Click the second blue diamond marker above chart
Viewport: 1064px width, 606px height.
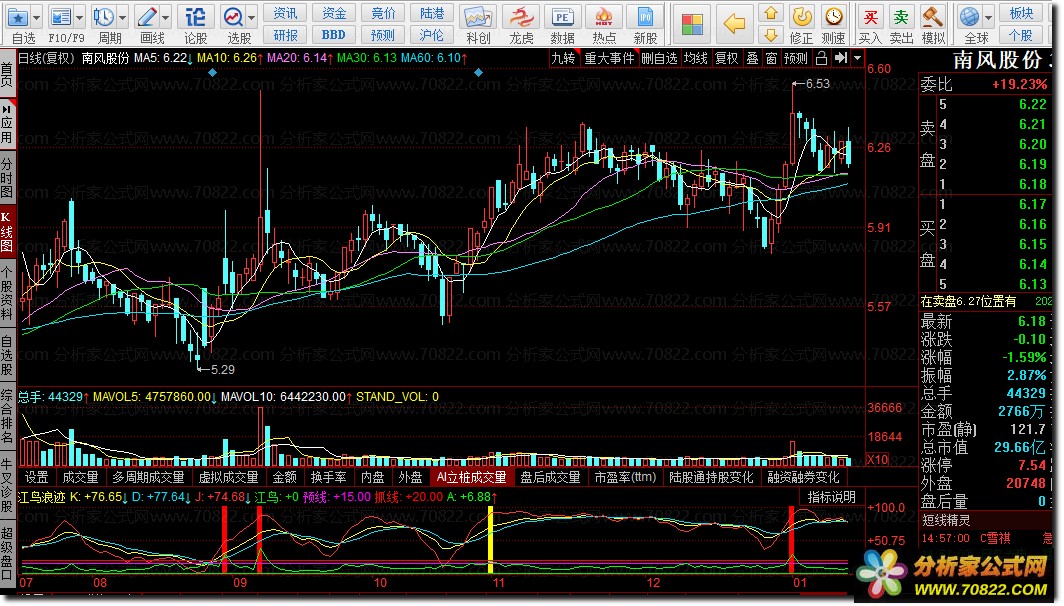coord(478,73)
